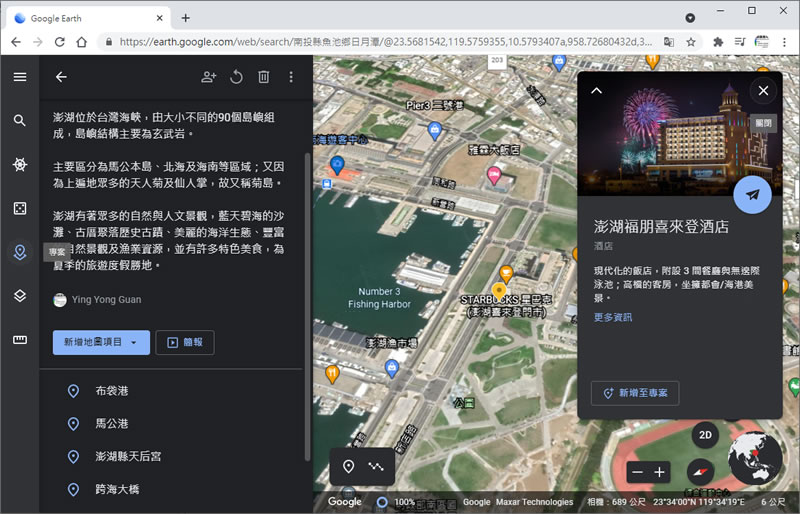The width and height of the screenshot is (800, 514).
Task: Share project with add-person icon
Action: pyautogui.click(x=209, y=77)
